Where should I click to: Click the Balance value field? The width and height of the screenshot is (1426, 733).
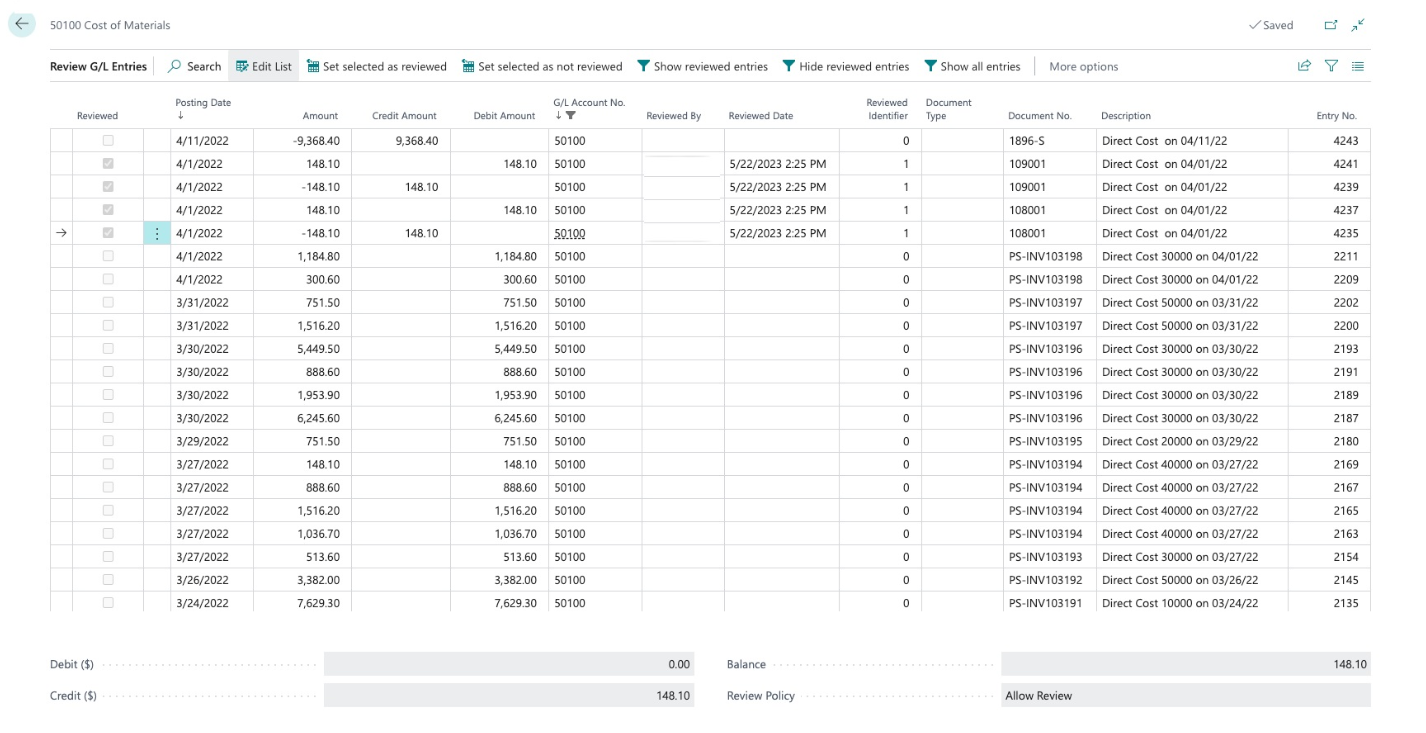(1185, 664)
